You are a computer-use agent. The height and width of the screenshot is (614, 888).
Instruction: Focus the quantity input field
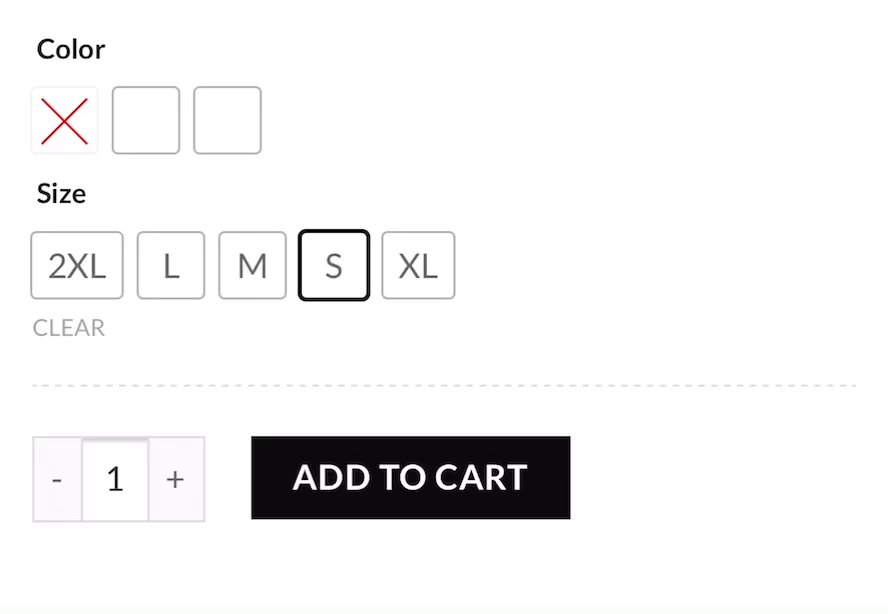[x=115, y=479]
